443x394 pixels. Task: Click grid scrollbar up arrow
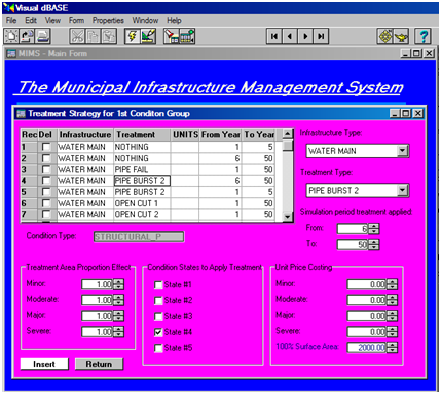[x=288, y=134]
